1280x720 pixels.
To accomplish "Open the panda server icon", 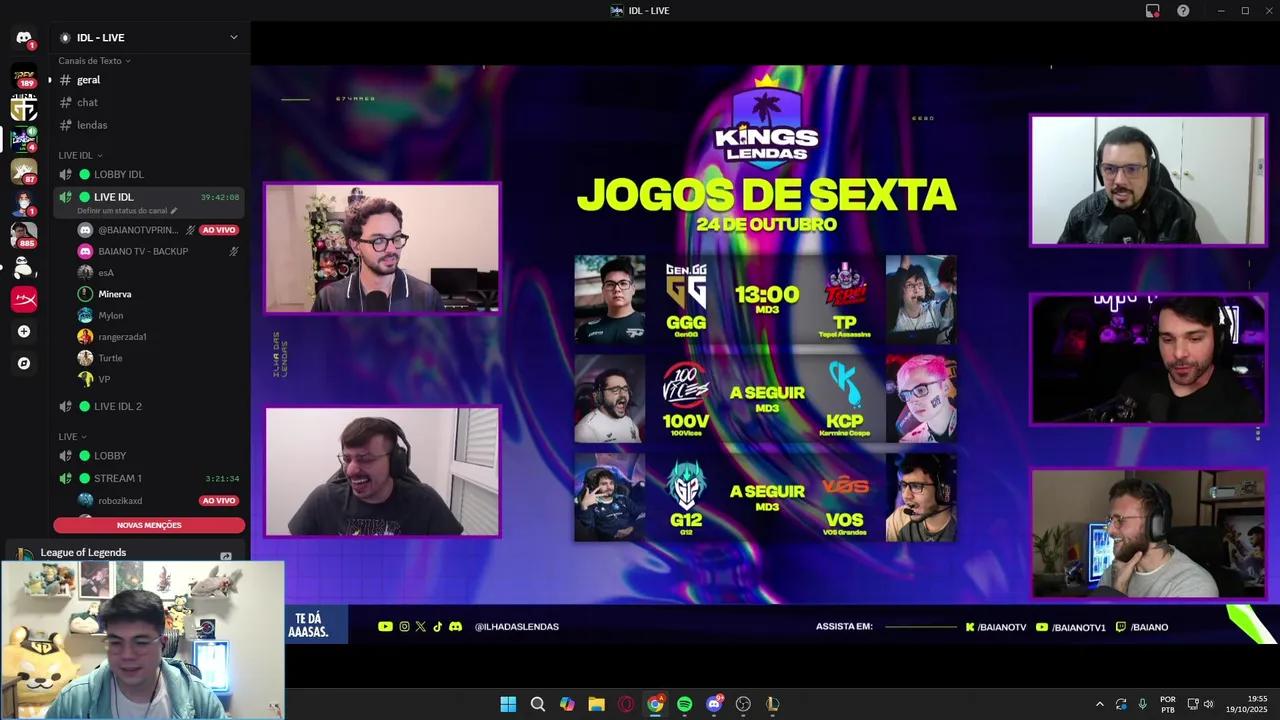I will coord(24,267).
